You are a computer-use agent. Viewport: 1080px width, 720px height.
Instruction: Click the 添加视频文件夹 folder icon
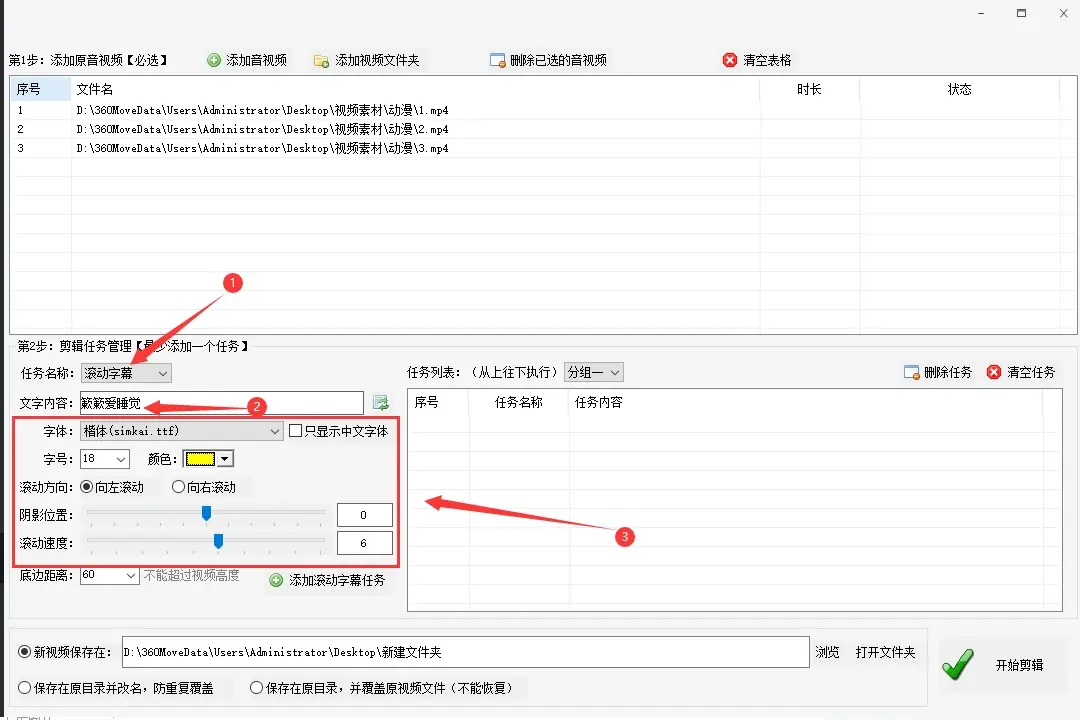tap(321, 61)
